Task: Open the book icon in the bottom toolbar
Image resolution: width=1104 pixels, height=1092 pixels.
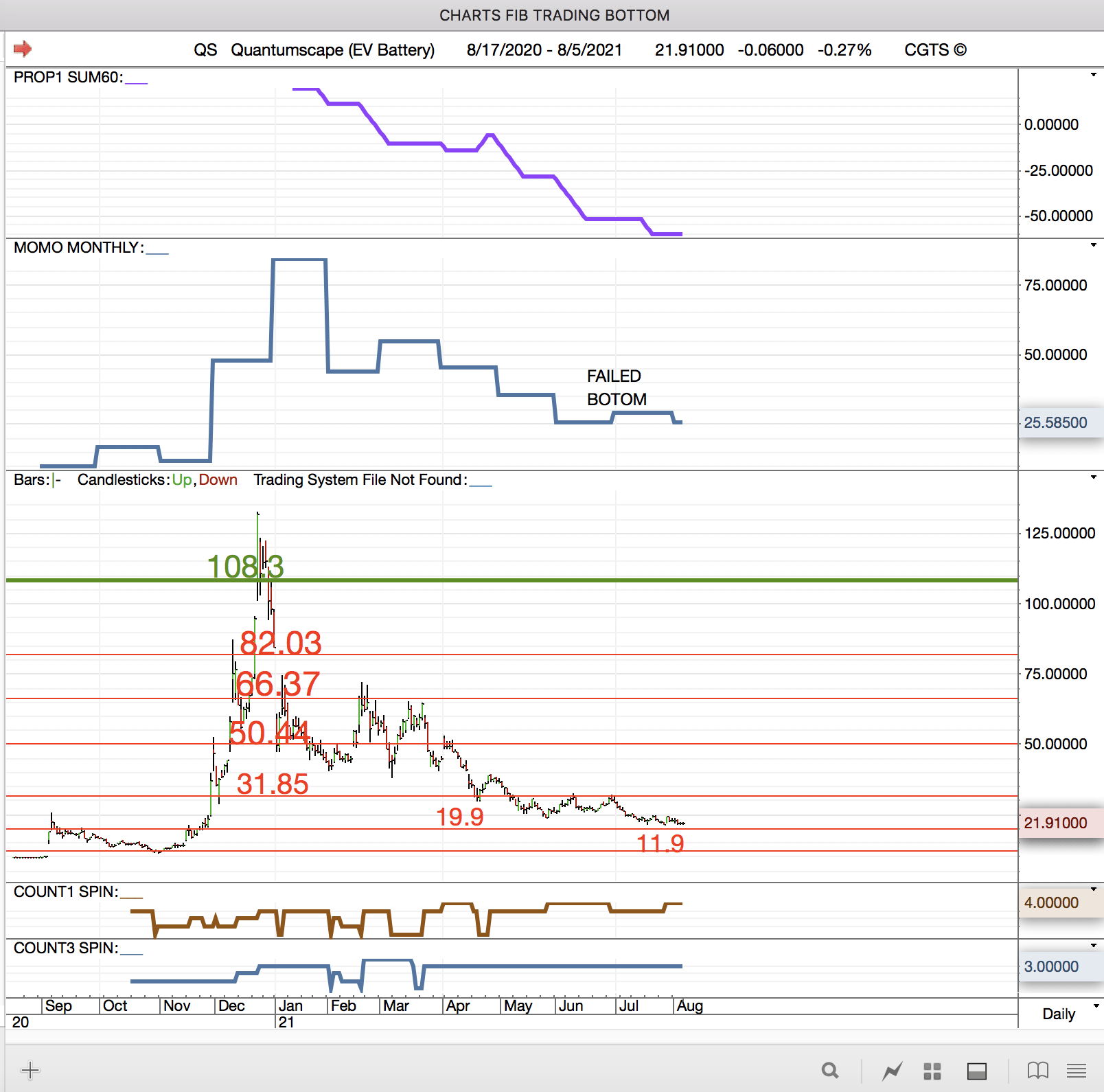Action: [x=1037, y=1070]
